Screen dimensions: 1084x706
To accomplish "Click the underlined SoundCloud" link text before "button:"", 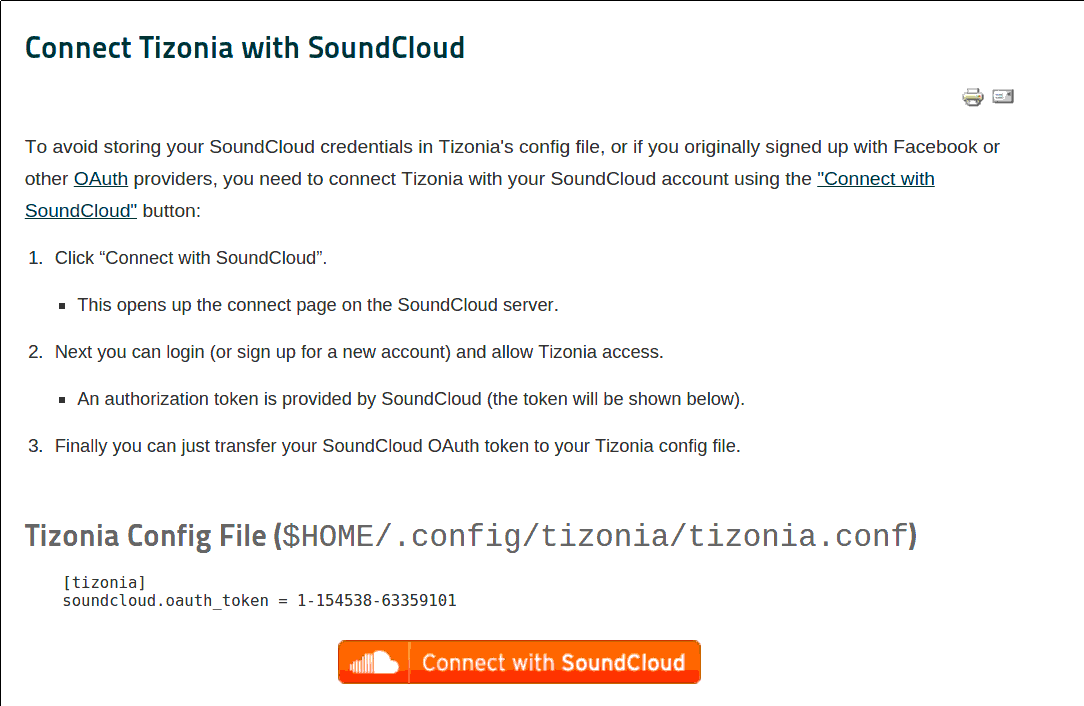I will (x=81, y=210).
